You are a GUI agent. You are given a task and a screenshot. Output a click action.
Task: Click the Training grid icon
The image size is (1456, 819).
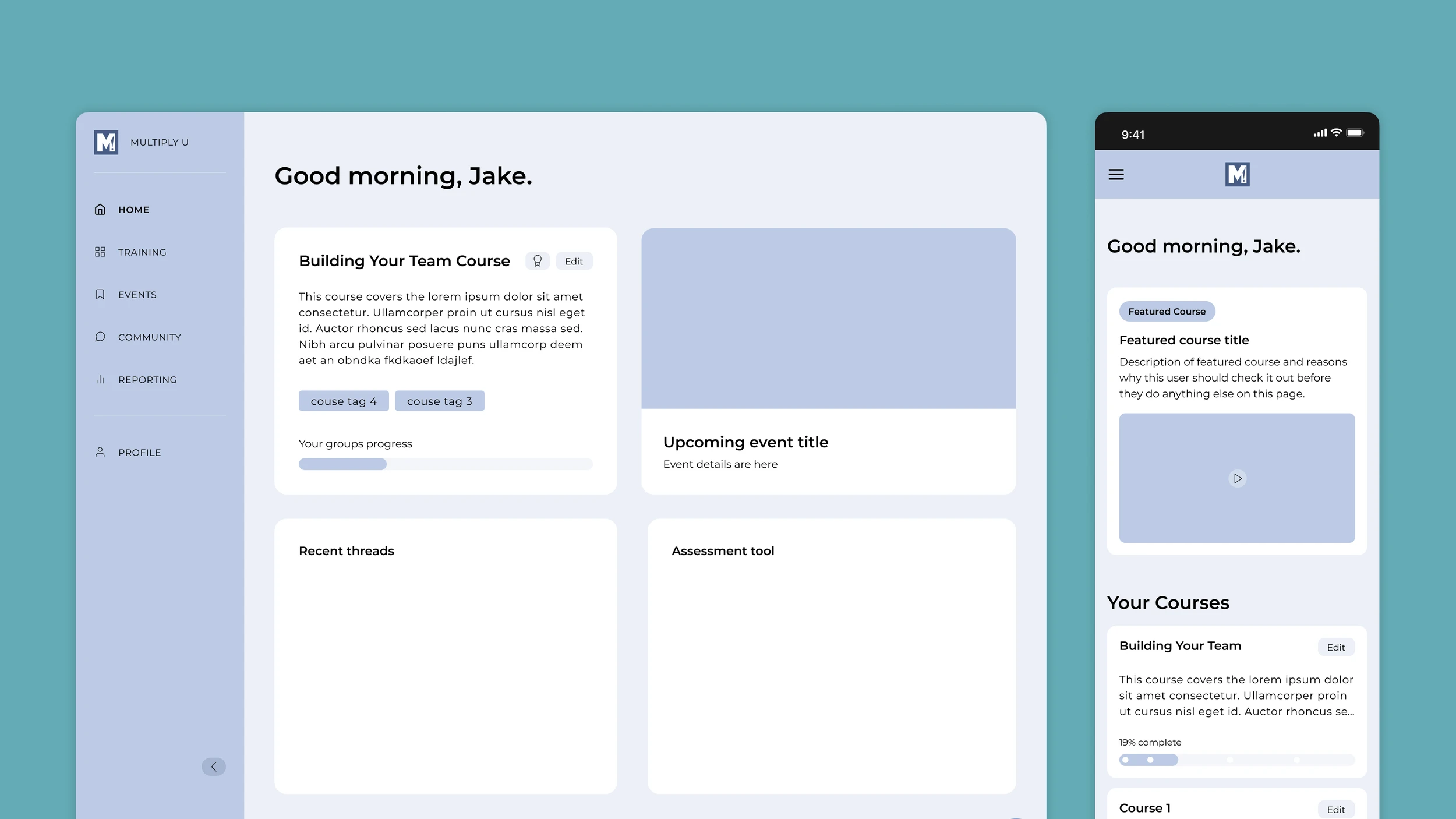point(100,252)
